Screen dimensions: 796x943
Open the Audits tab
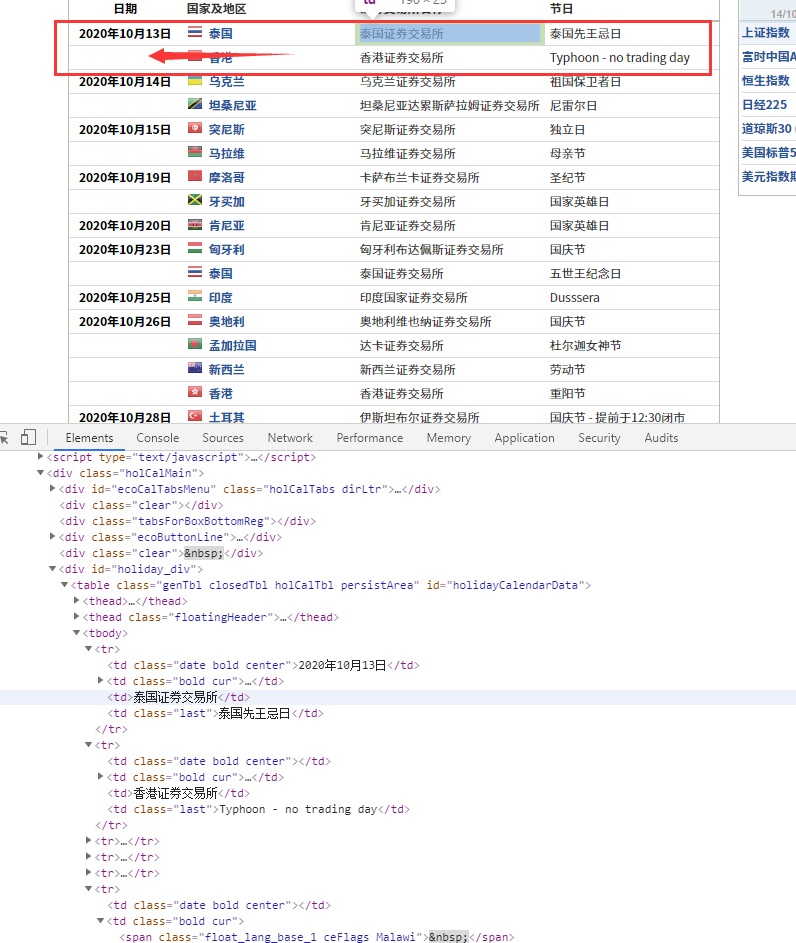pyautogui.click(x=661, y=438)
